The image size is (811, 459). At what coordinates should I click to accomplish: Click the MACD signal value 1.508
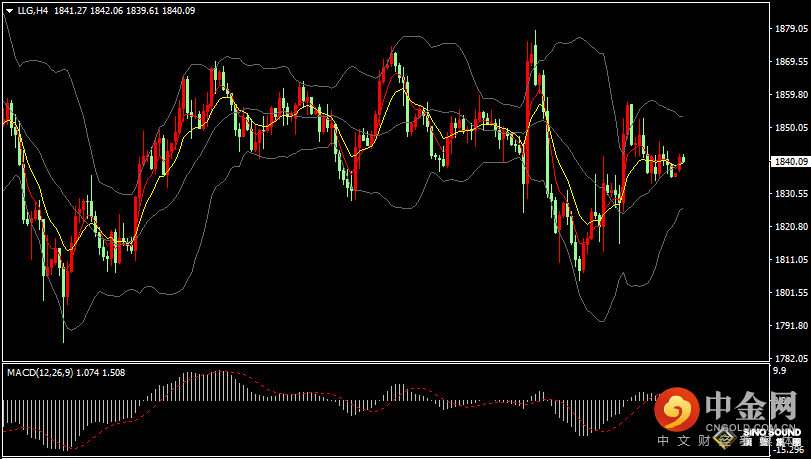(114, 373)
